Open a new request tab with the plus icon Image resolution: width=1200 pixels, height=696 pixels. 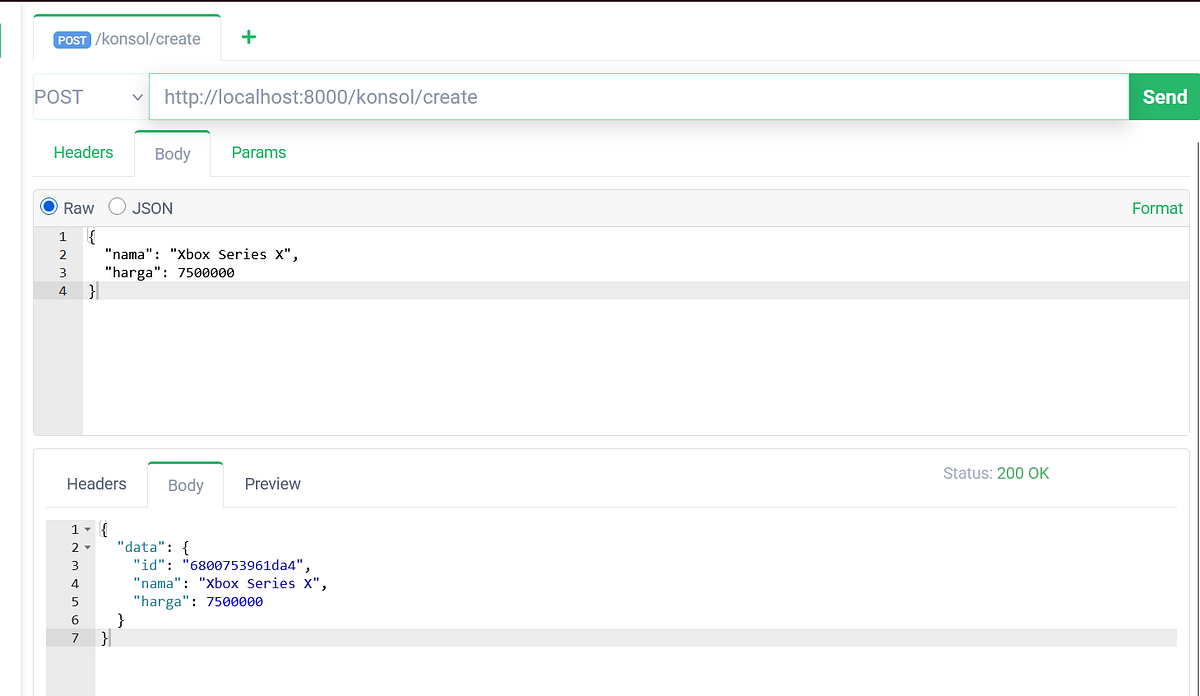point(247,37)
